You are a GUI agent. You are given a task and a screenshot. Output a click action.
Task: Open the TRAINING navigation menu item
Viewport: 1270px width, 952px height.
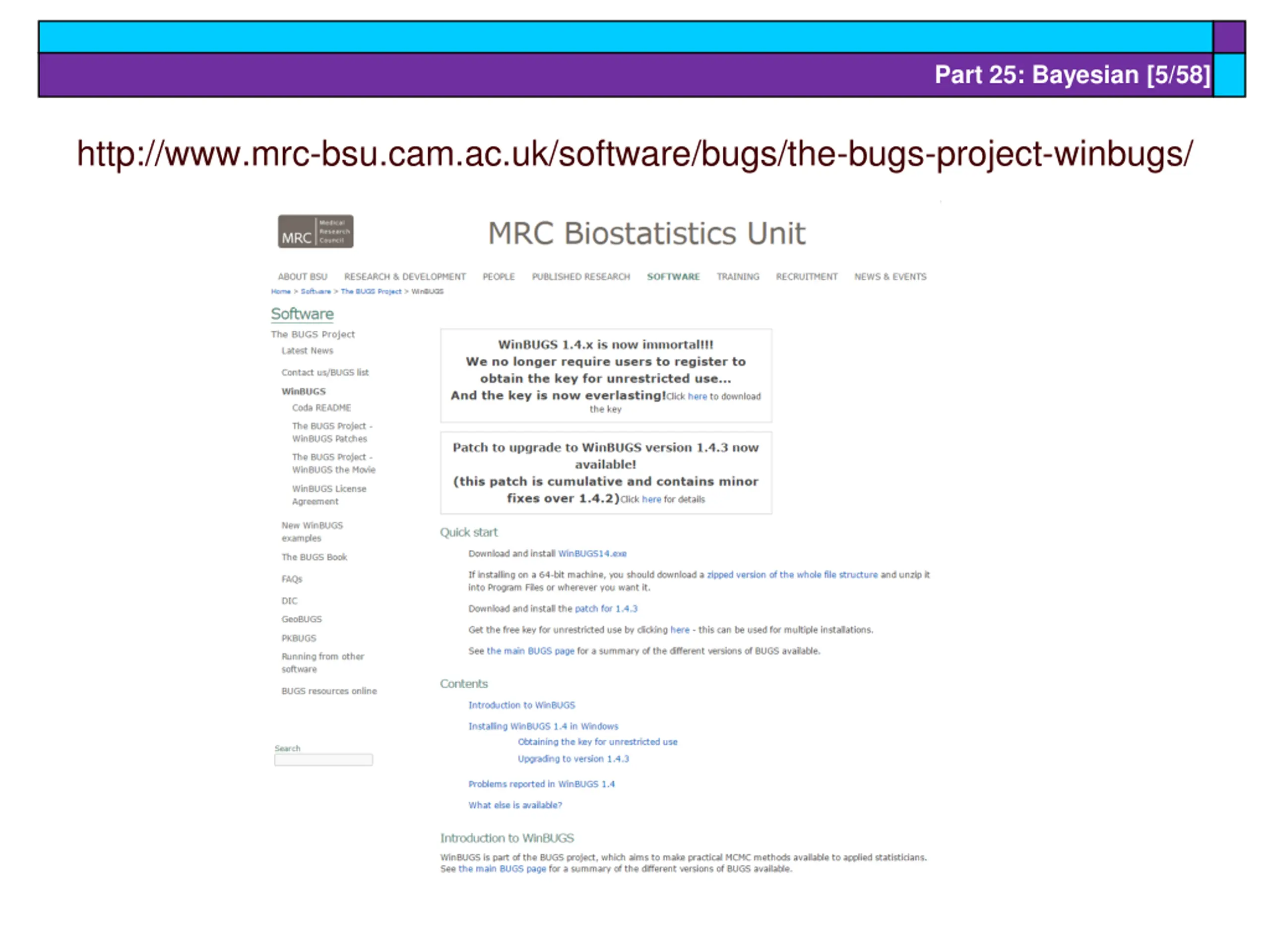[x=737, y=277]
